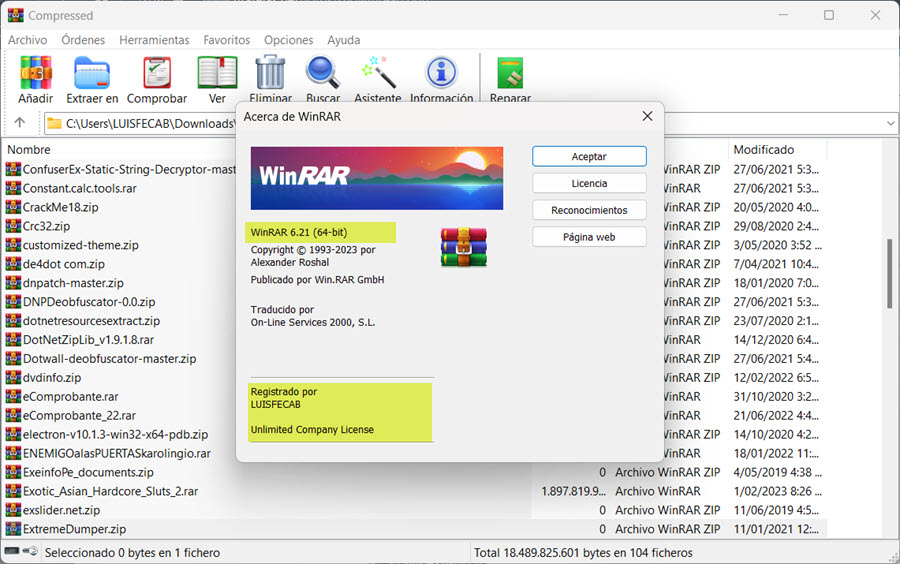This screenshot has height=564, width=900.
Task: Click WinRAR 6.21 (64-bit) version text
Action: click(299, 232)
